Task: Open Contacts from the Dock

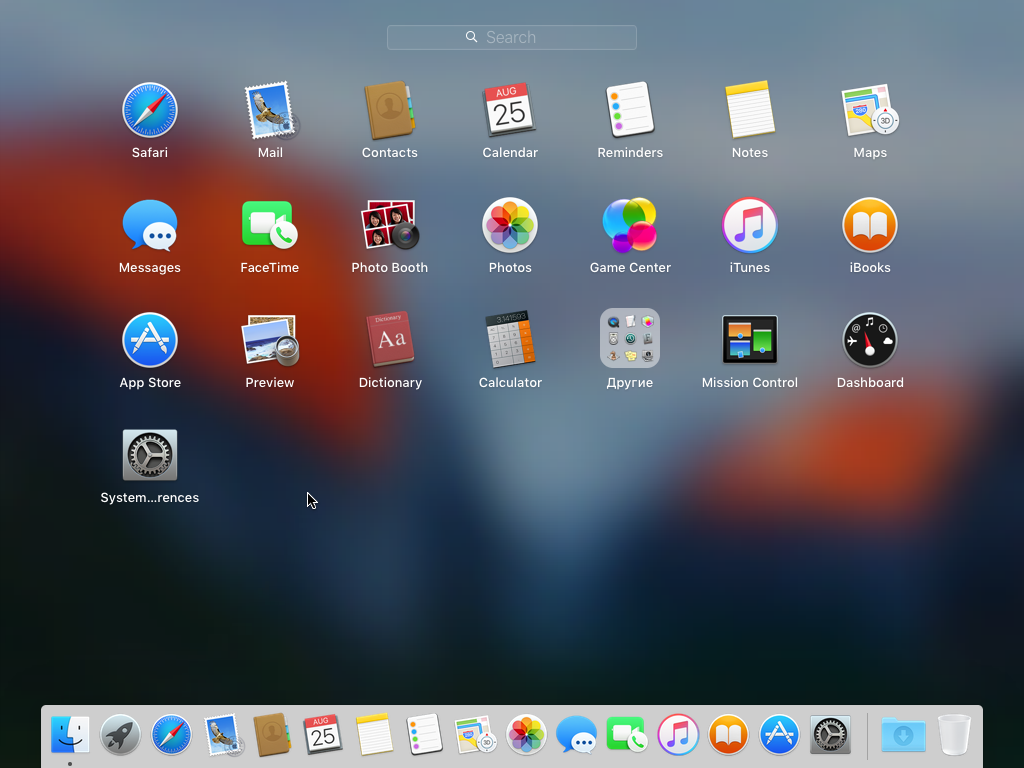Action: (272, 735)
